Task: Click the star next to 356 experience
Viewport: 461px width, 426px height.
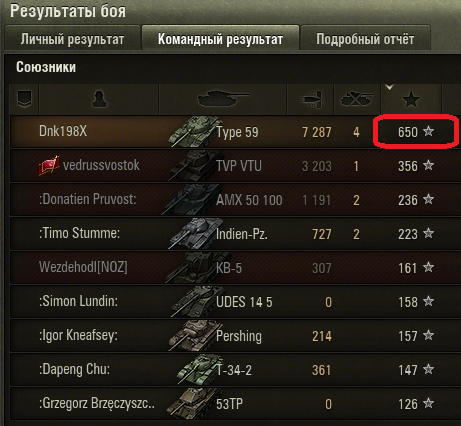Action: pos(428,165)
